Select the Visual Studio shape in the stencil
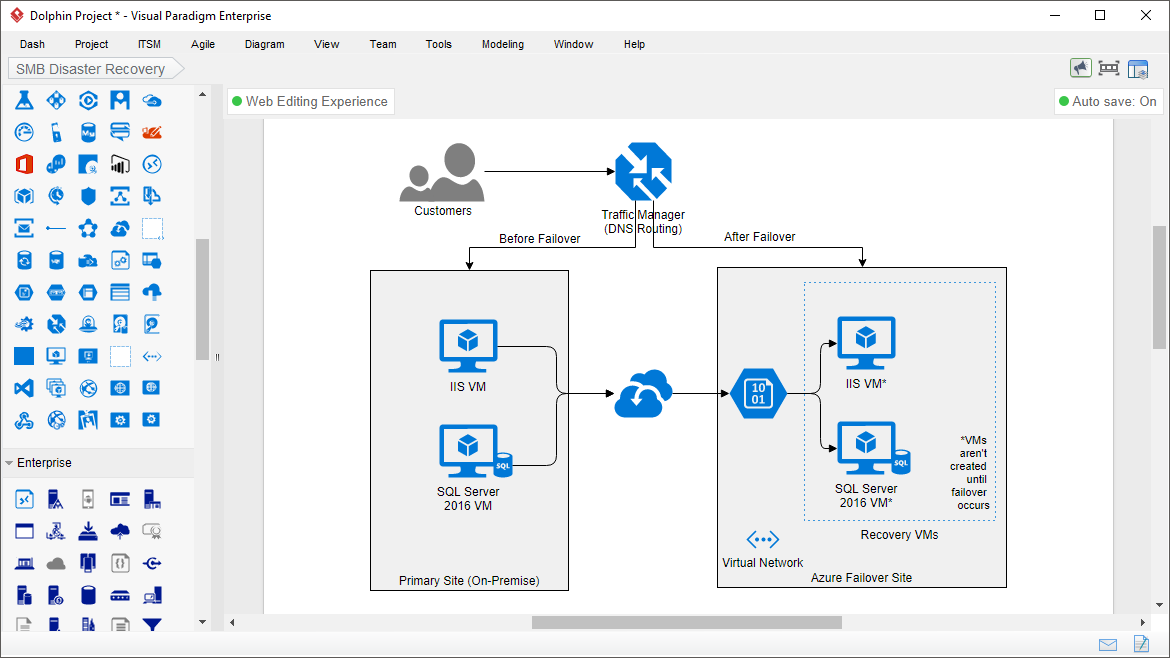Viewport: 1170px width, 658px height. coord(24,387)
